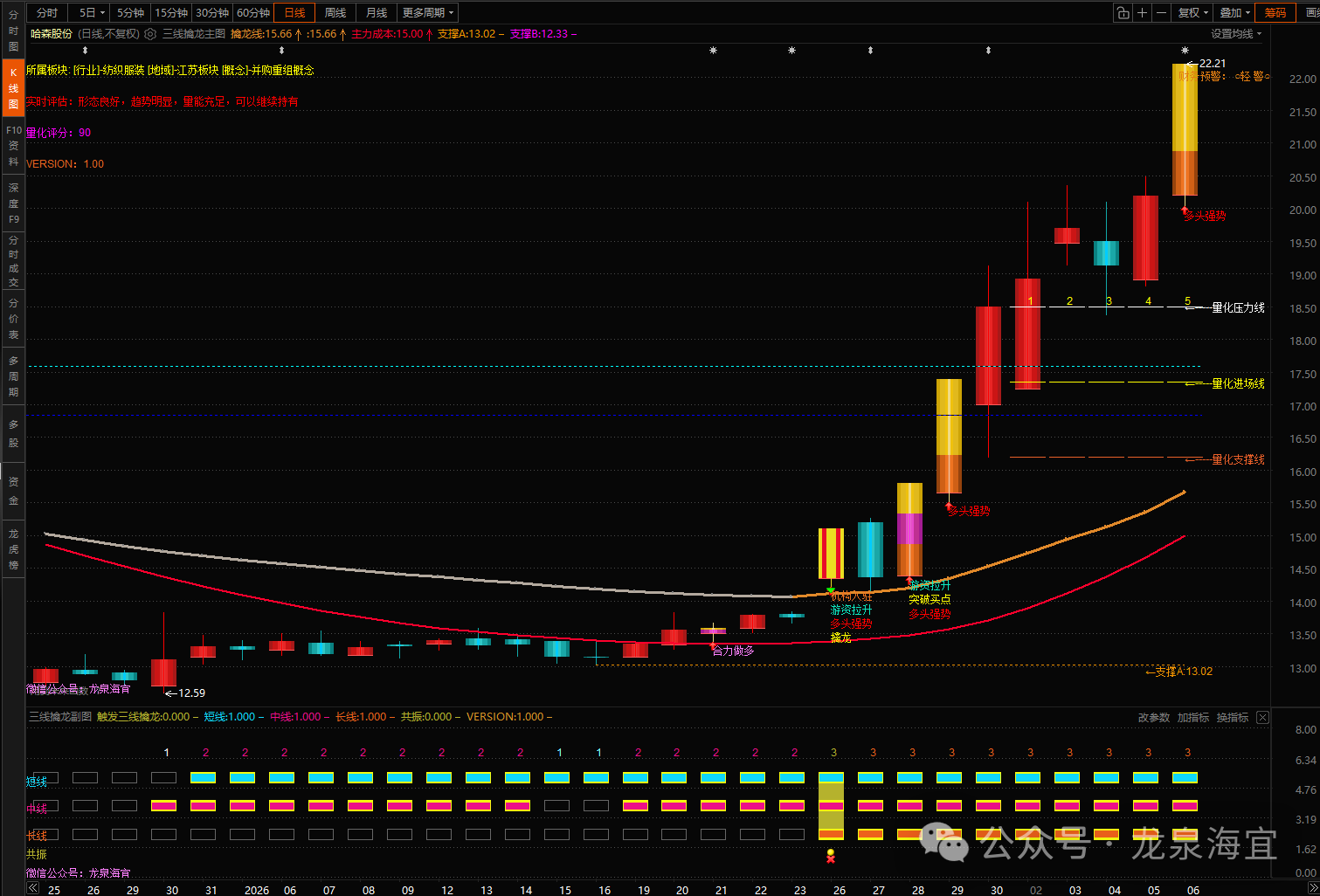The height and width of the screenshot is (896, 1320).
Task: Select the K线图 sidebar tab
Action: pos(13,88)
